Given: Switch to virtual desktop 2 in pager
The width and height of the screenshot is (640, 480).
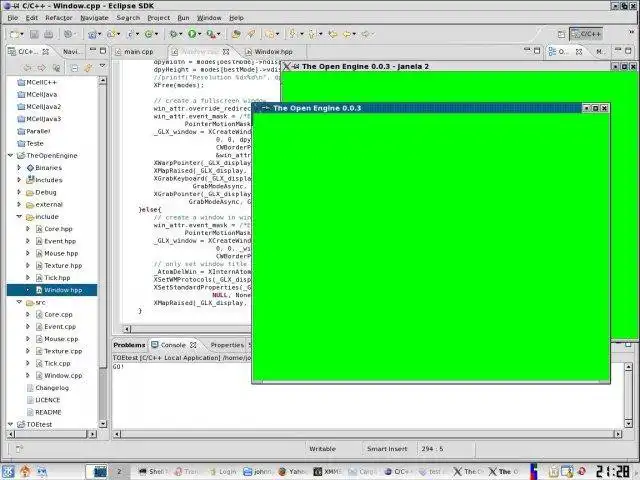Looking at the screenshot, I should 119,471.
